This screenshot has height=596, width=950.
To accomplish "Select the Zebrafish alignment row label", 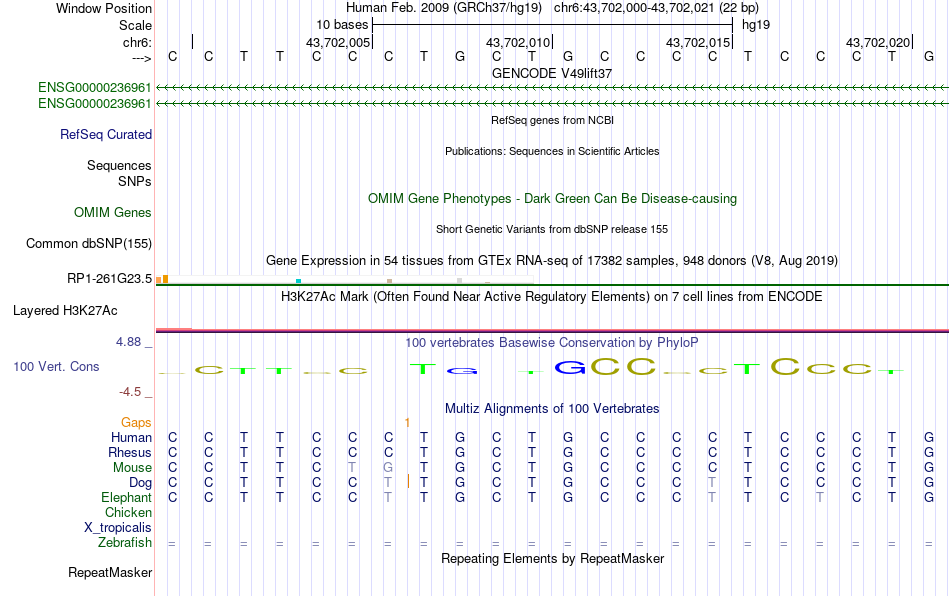I will point(125,542).
